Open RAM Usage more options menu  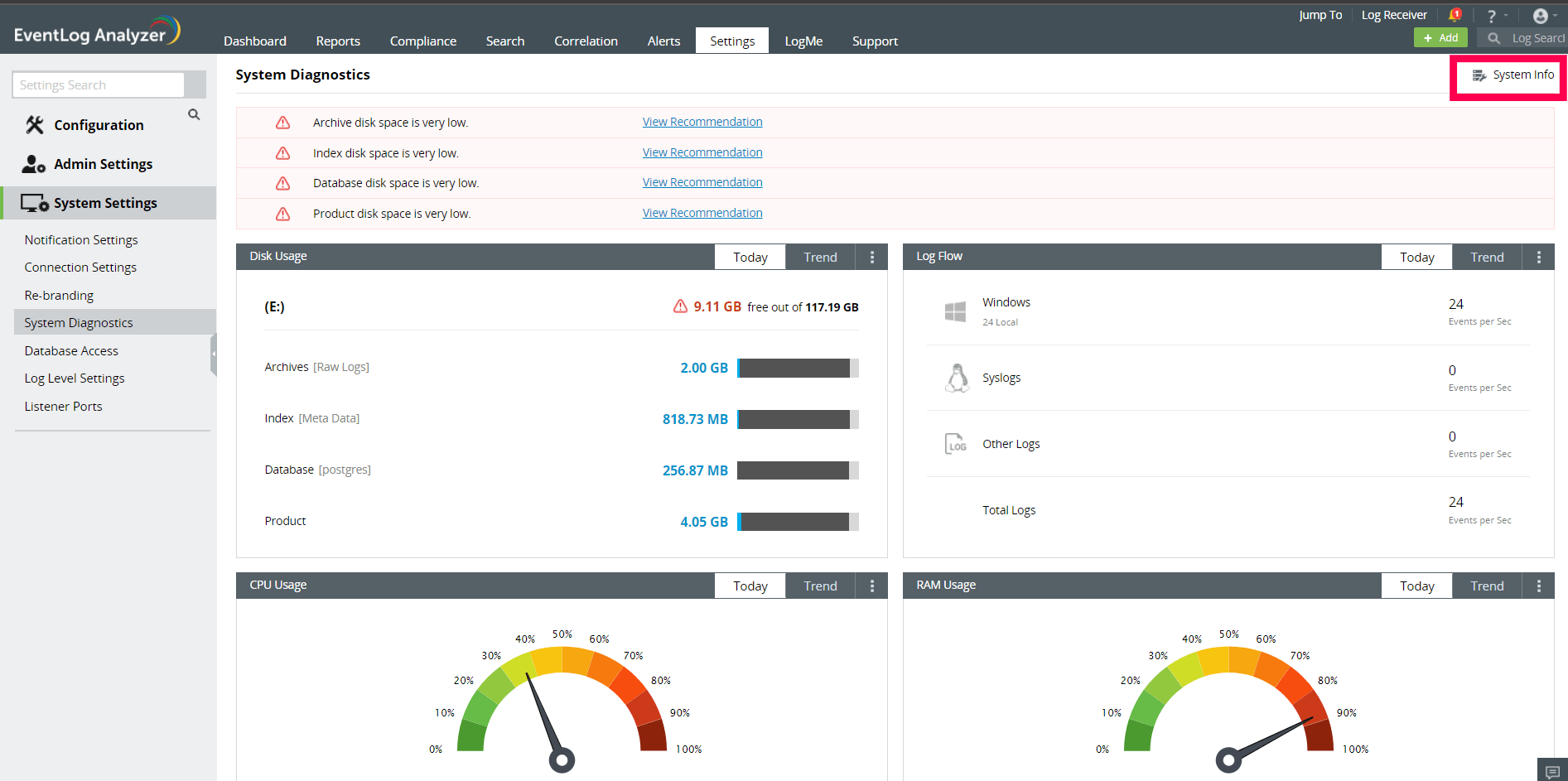tap(1539, 586)
